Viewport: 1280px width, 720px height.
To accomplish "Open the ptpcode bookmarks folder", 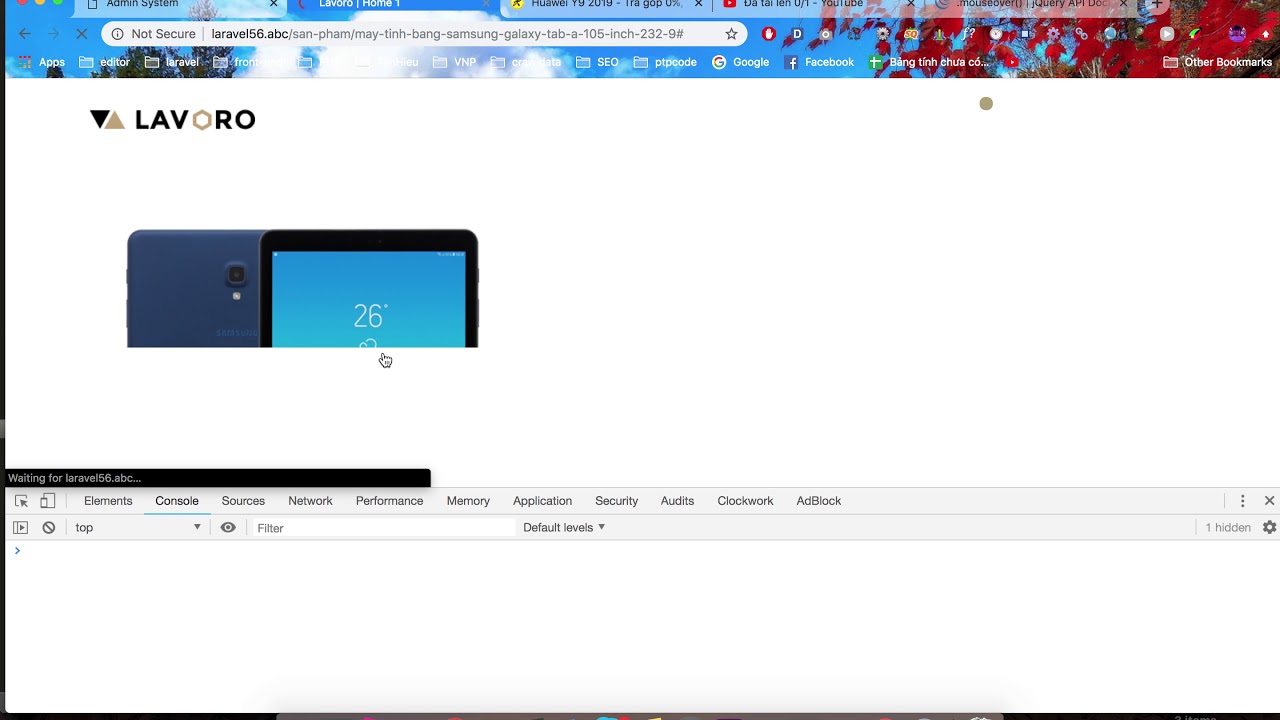I will click(665, 62).
